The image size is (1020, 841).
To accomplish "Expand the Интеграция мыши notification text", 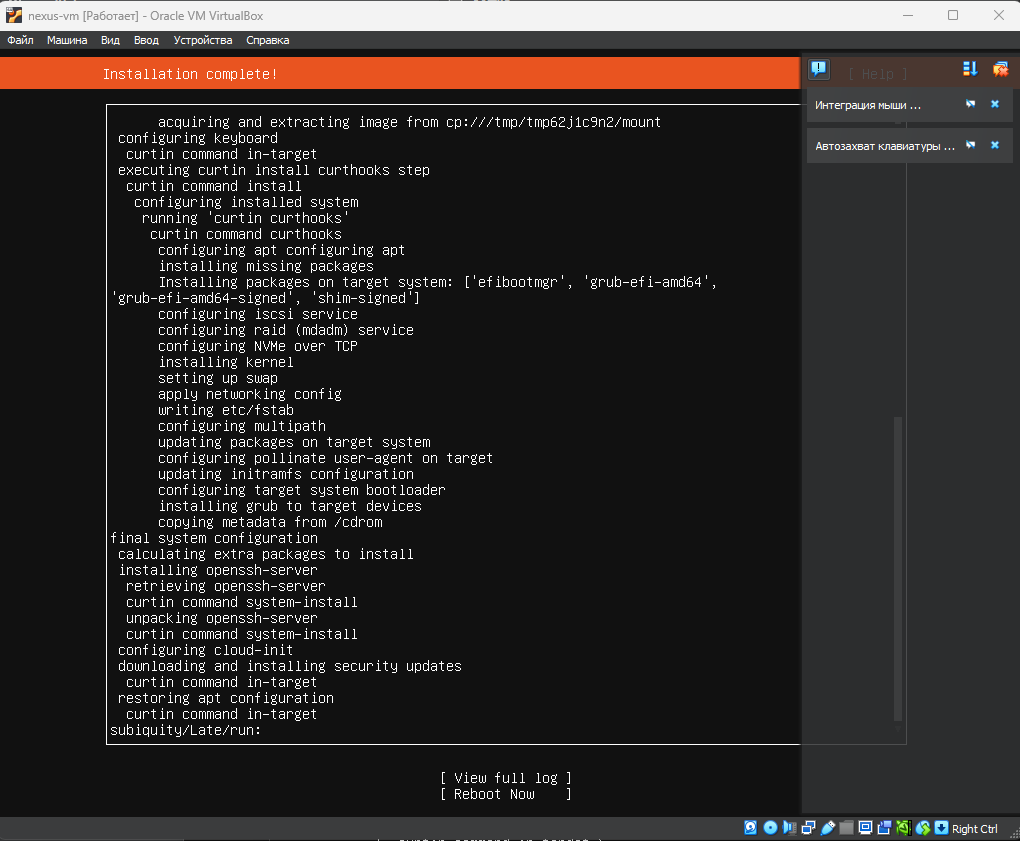I will (x=868, y=105).
